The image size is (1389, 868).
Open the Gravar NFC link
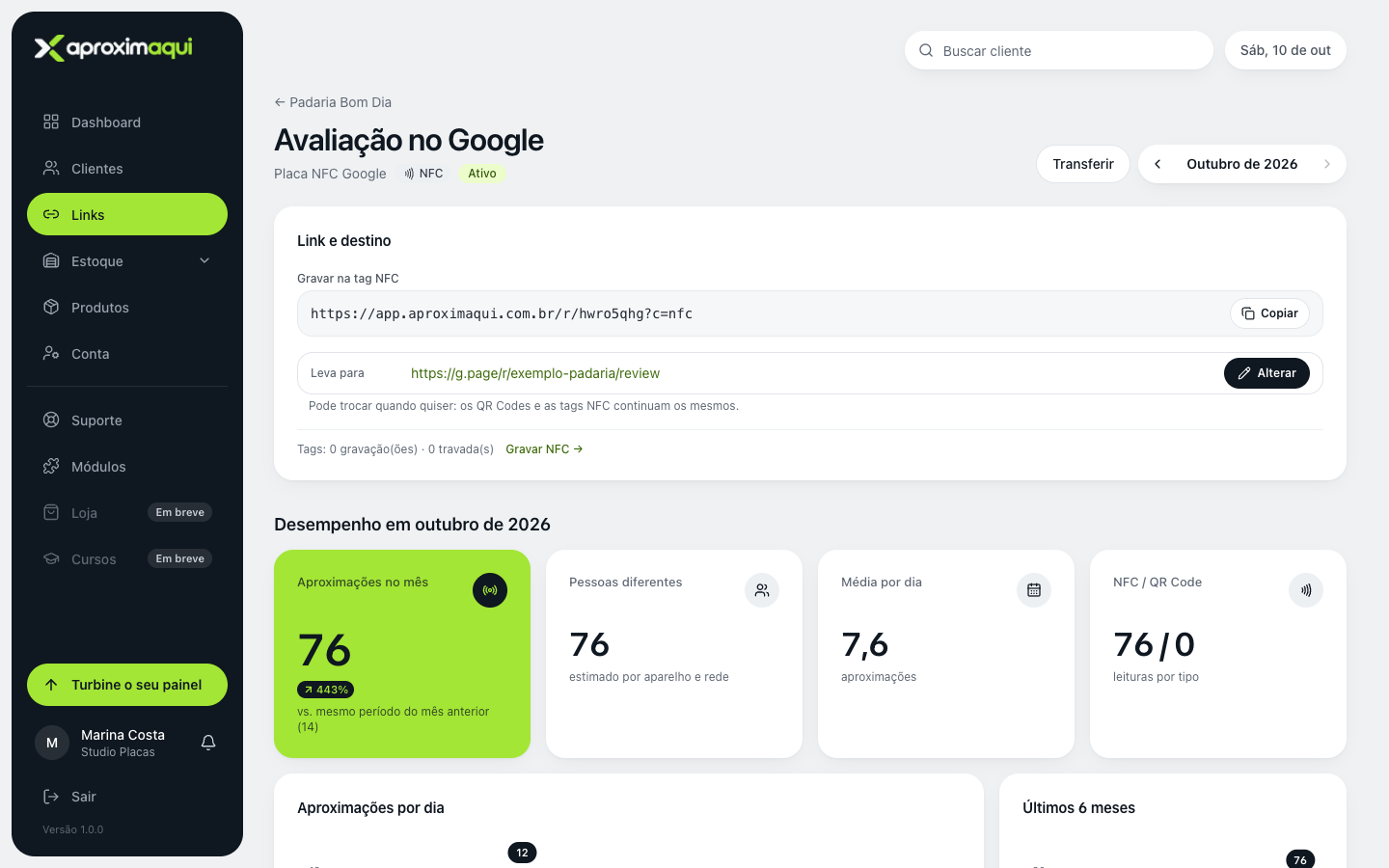(x=544, y=449)
